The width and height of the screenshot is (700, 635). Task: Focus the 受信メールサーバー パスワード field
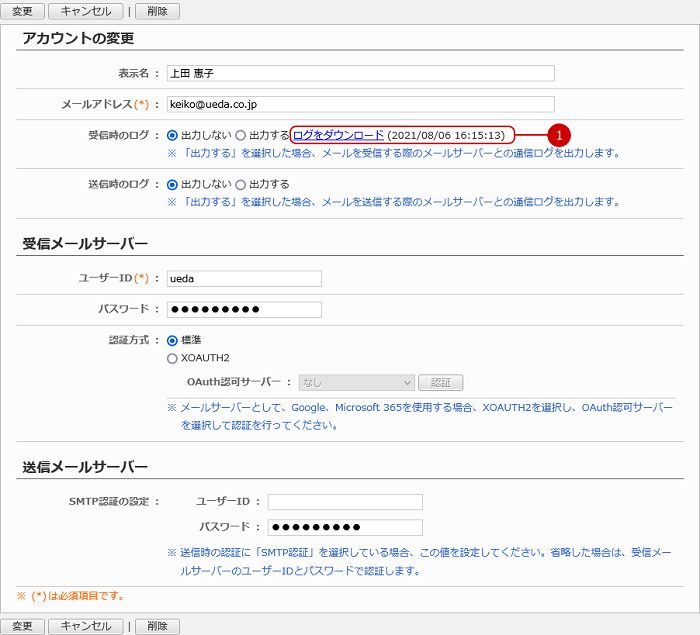tap(244, 310)
